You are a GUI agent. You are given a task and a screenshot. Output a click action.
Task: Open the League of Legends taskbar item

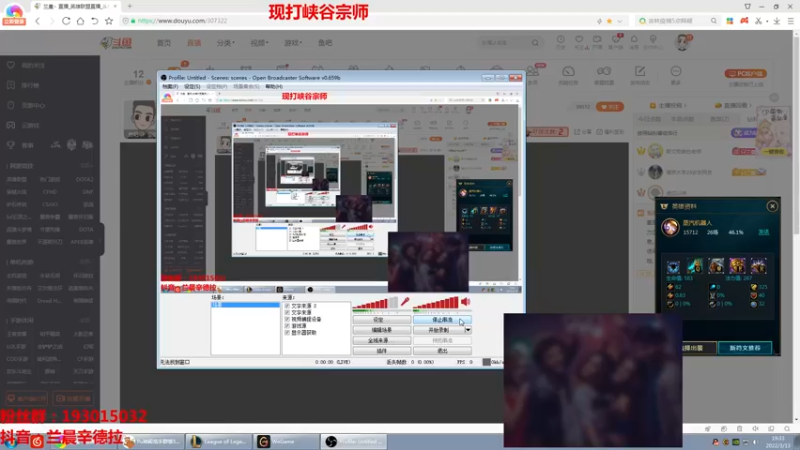(x=219, y=441)
